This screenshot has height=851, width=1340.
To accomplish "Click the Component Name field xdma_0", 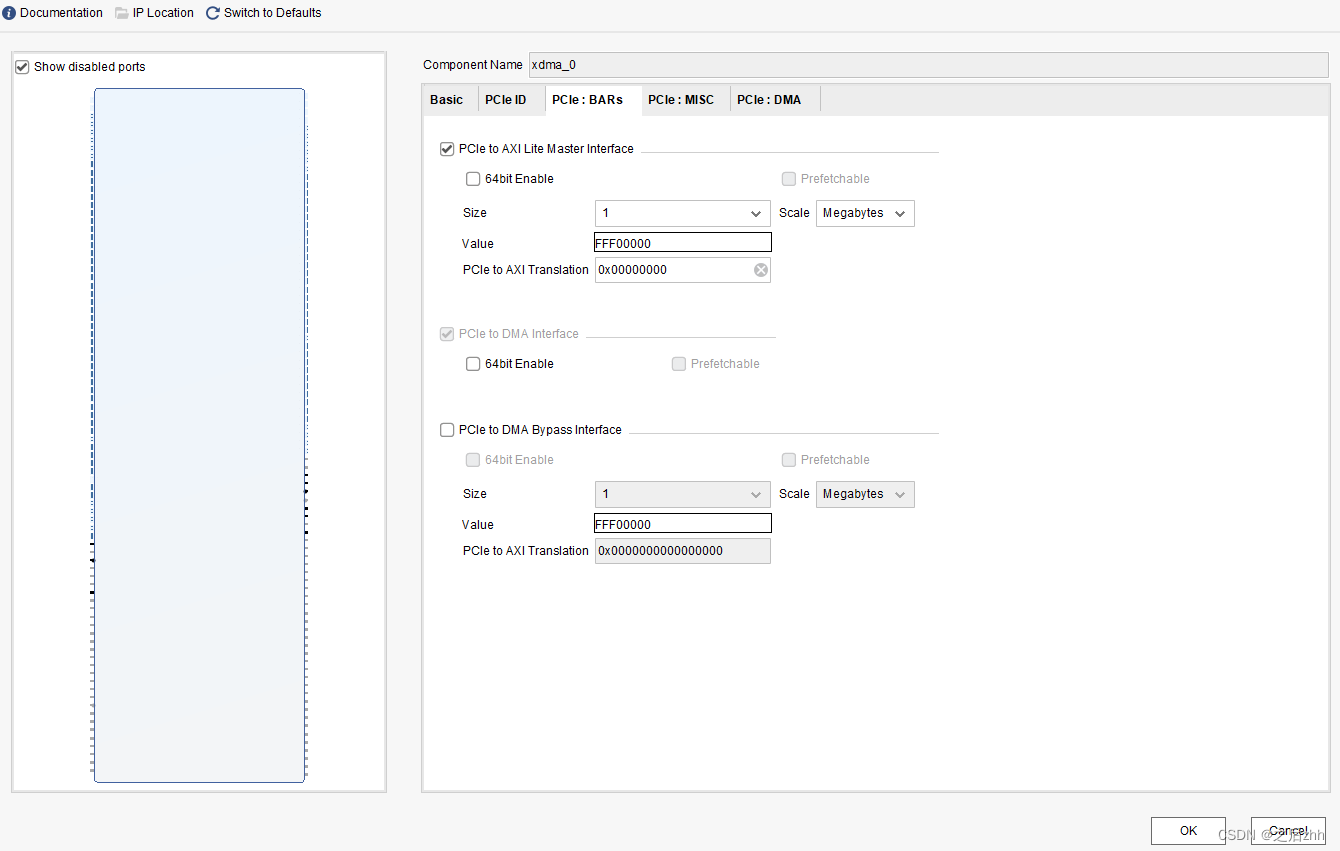I will point(928,65).
